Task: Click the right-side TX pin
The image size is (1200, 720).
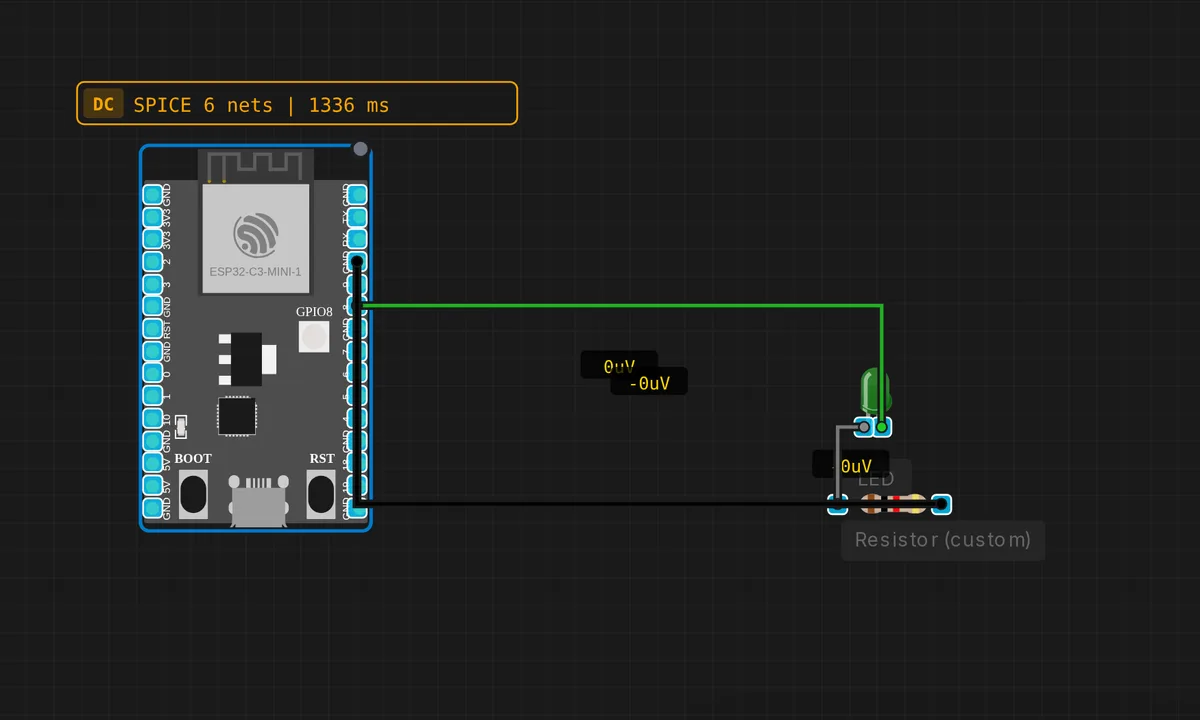Action: 357,216
